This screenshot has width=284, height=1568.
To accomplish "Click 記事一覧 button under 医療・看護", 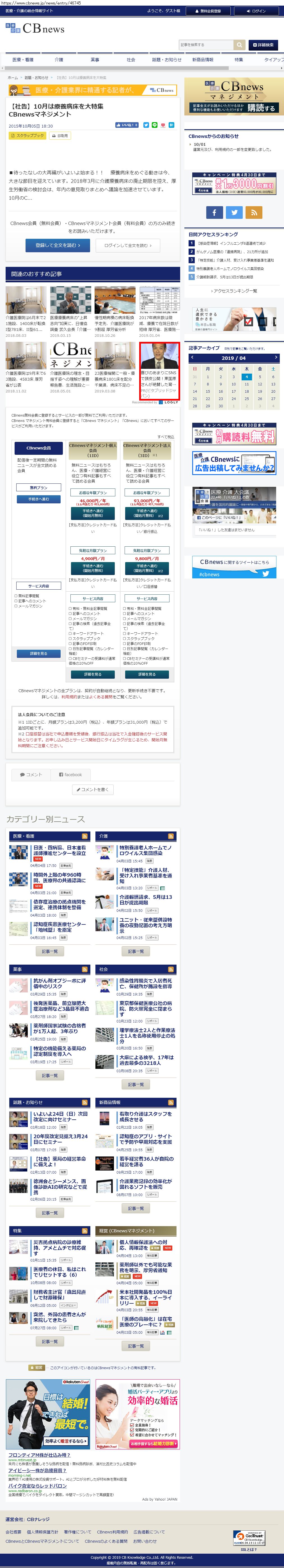I will click(x=50, y=951).
